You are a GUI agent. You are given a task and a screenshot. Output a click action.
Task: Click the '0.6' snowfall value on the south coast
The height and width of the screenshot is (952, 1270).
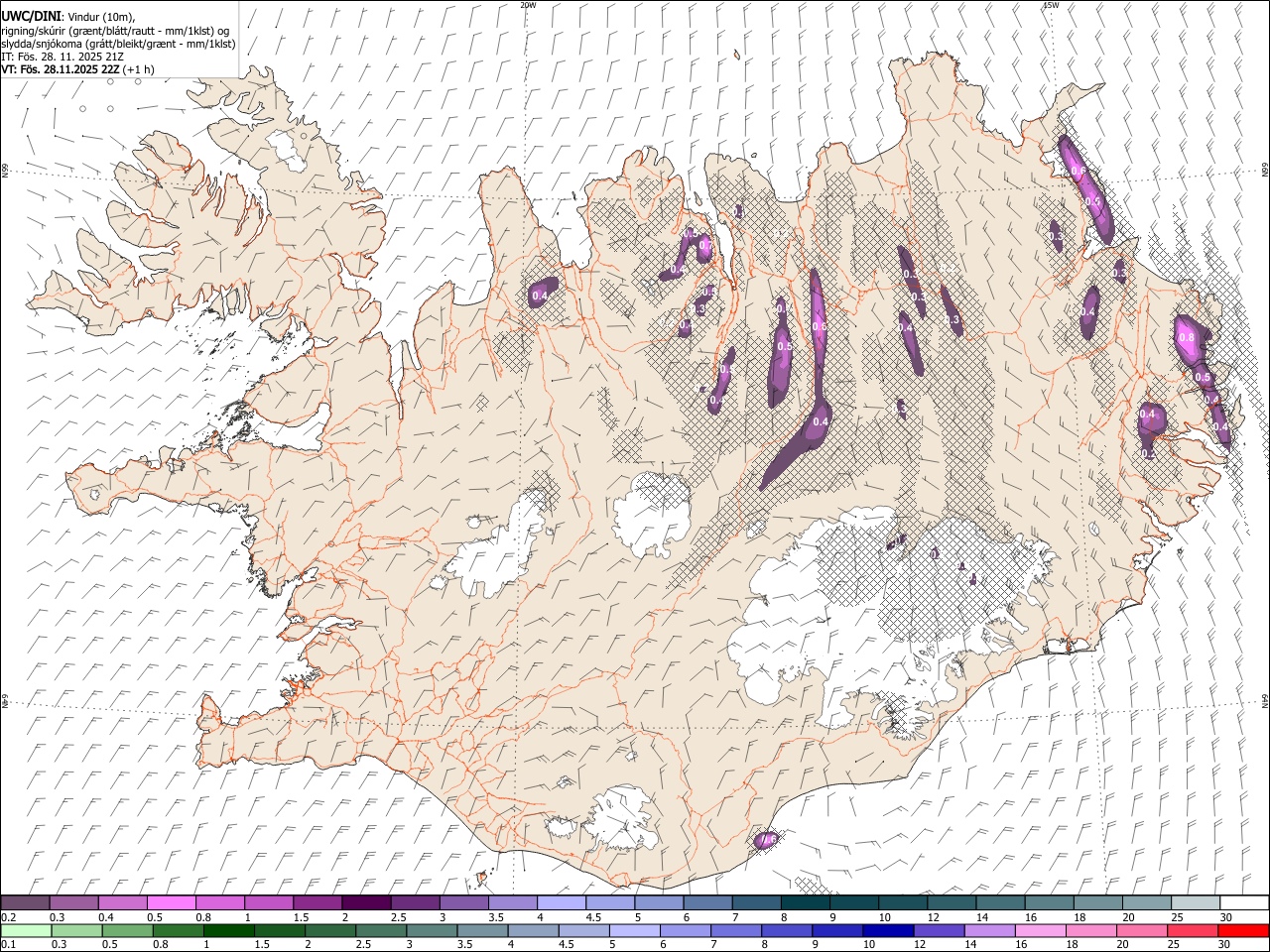(x=768, y=840)
